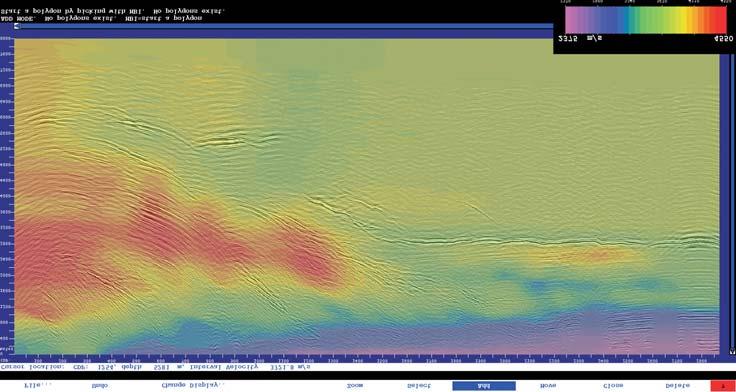Click the vertical scrollbar on the right edge
The width and height of the screenshot is (736, 392).
tap(732, 200)
